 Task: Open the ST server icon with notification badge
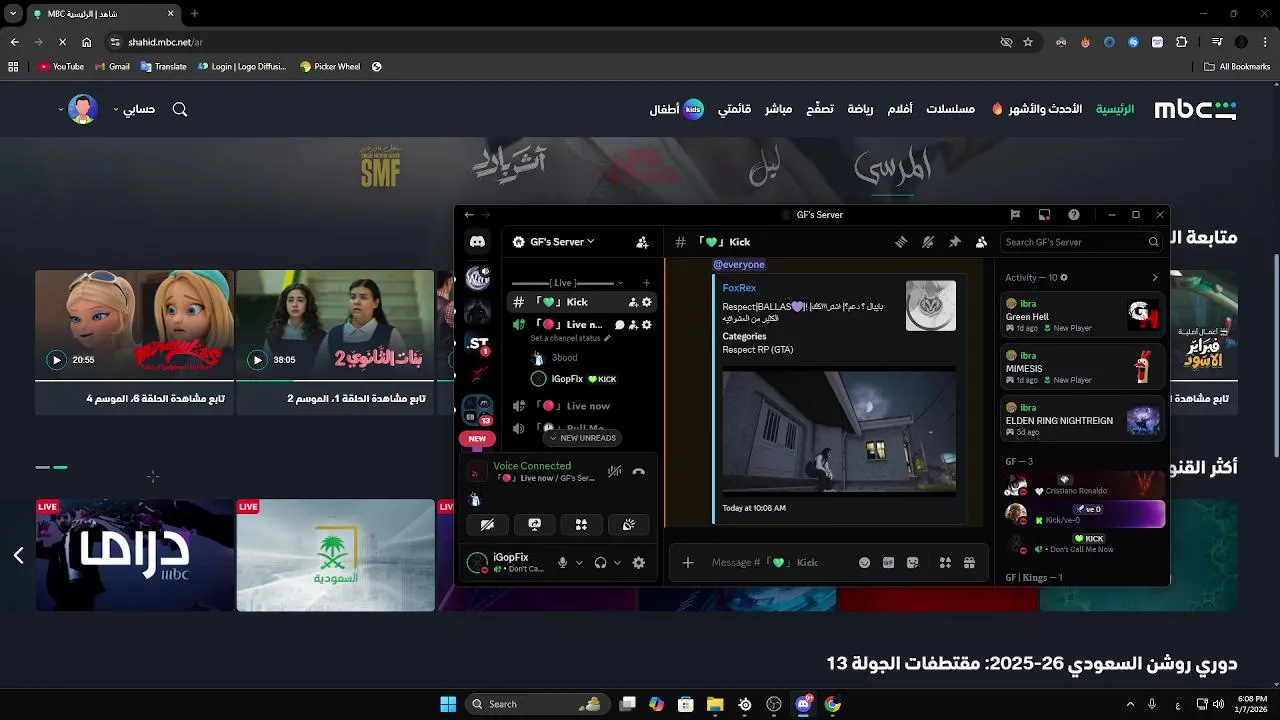[478, 343]
